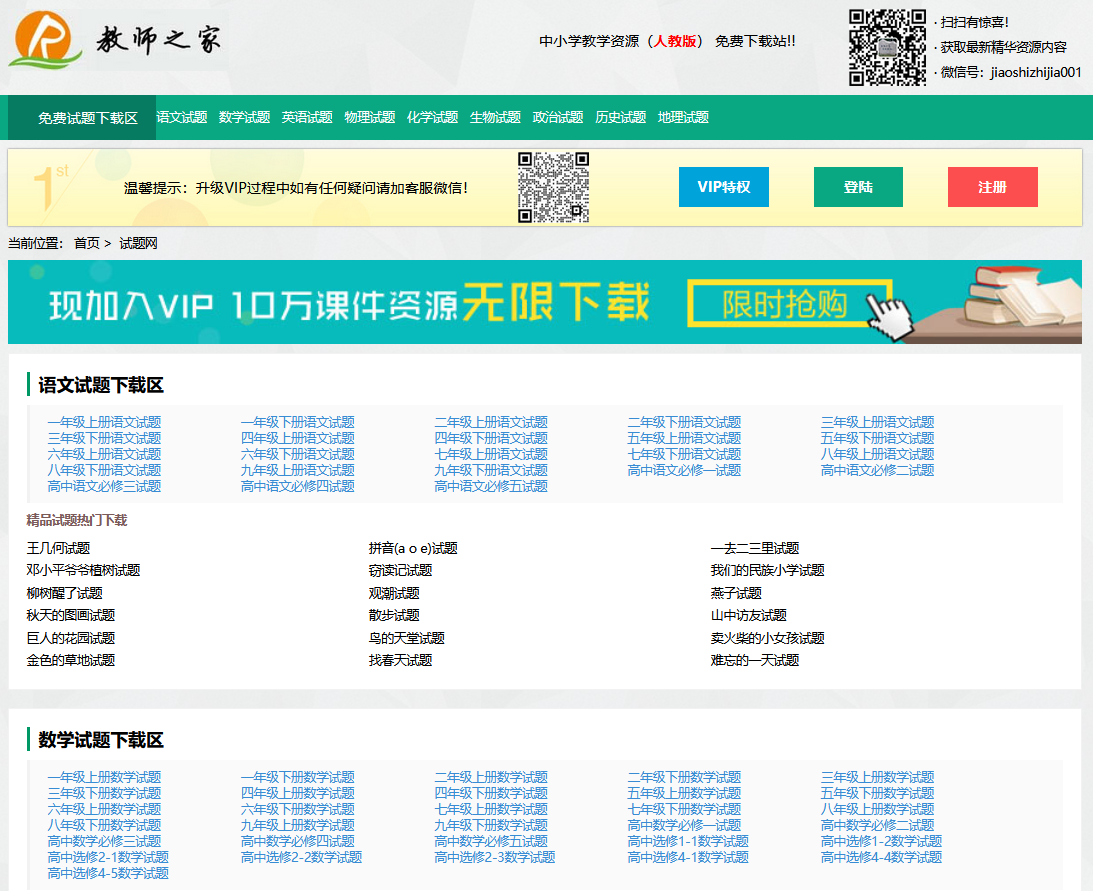Click 试题网 breadcrumb link

[138, 243]
